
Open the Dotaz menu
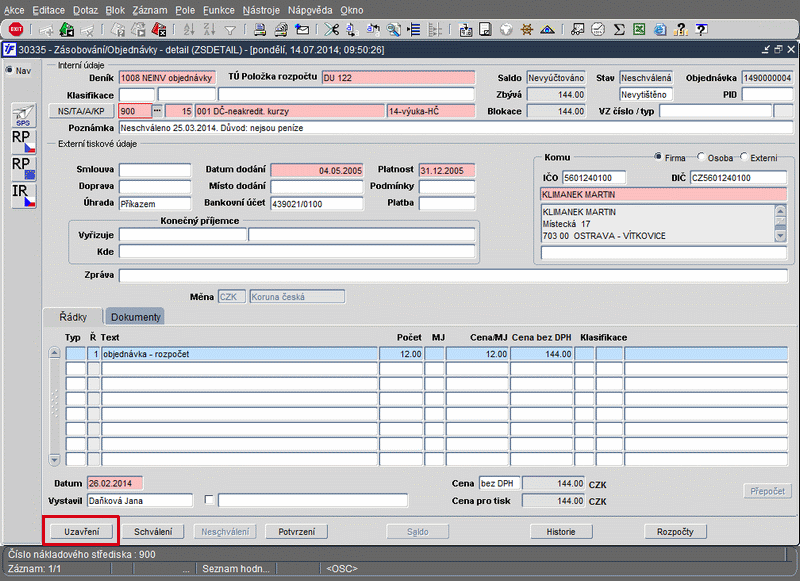85,10
